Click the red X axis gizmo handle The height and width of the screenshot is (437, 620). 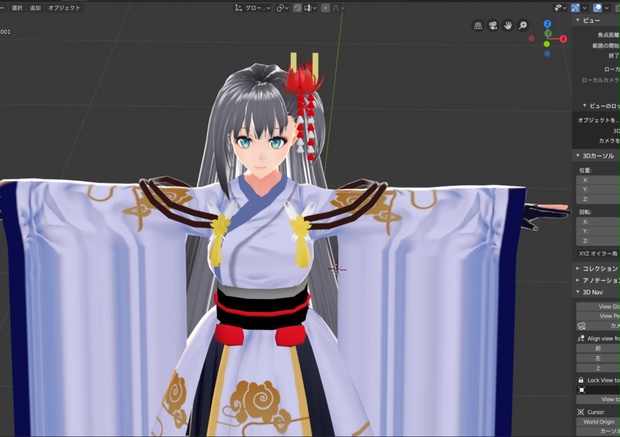pos(563,39)
